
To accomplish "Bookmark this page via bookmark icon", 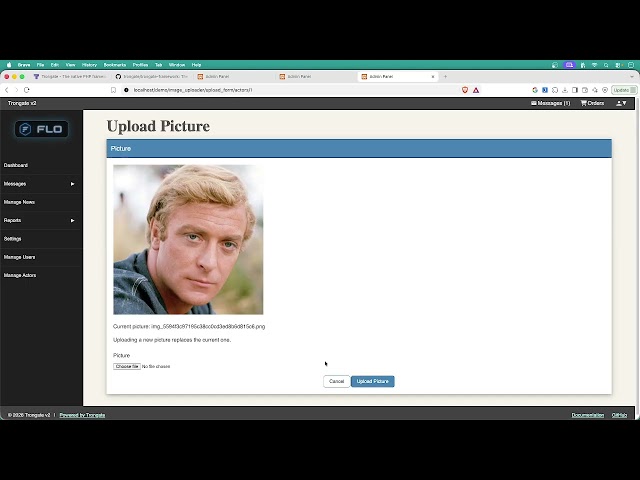I will click(113, 90).
